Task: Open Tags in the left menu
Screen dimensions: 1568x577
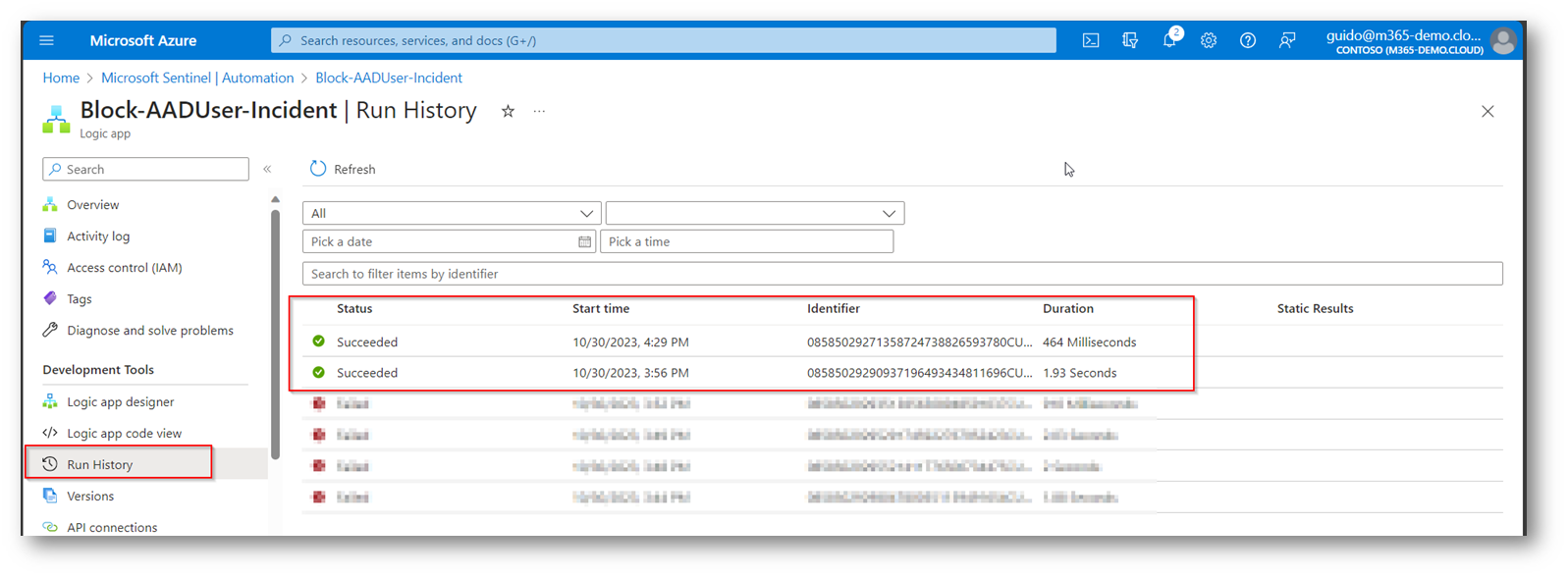Action: 80,298
